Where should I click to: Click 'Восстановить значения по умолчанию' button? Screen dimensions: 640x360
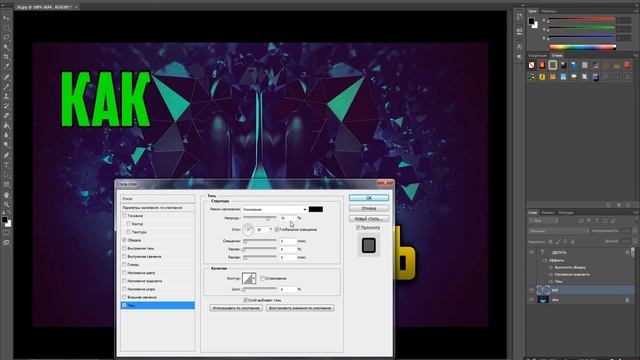(x=300, y=308)
